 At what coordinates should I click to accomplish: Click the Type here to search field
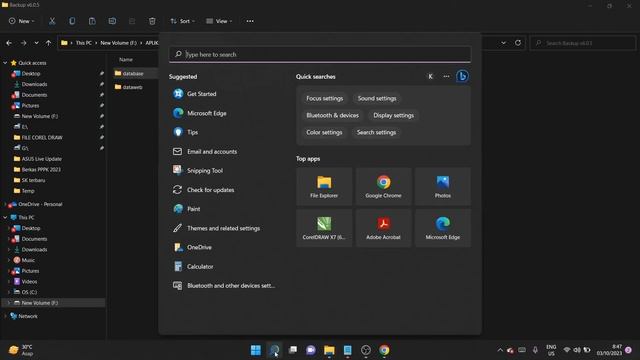[320, 54]
